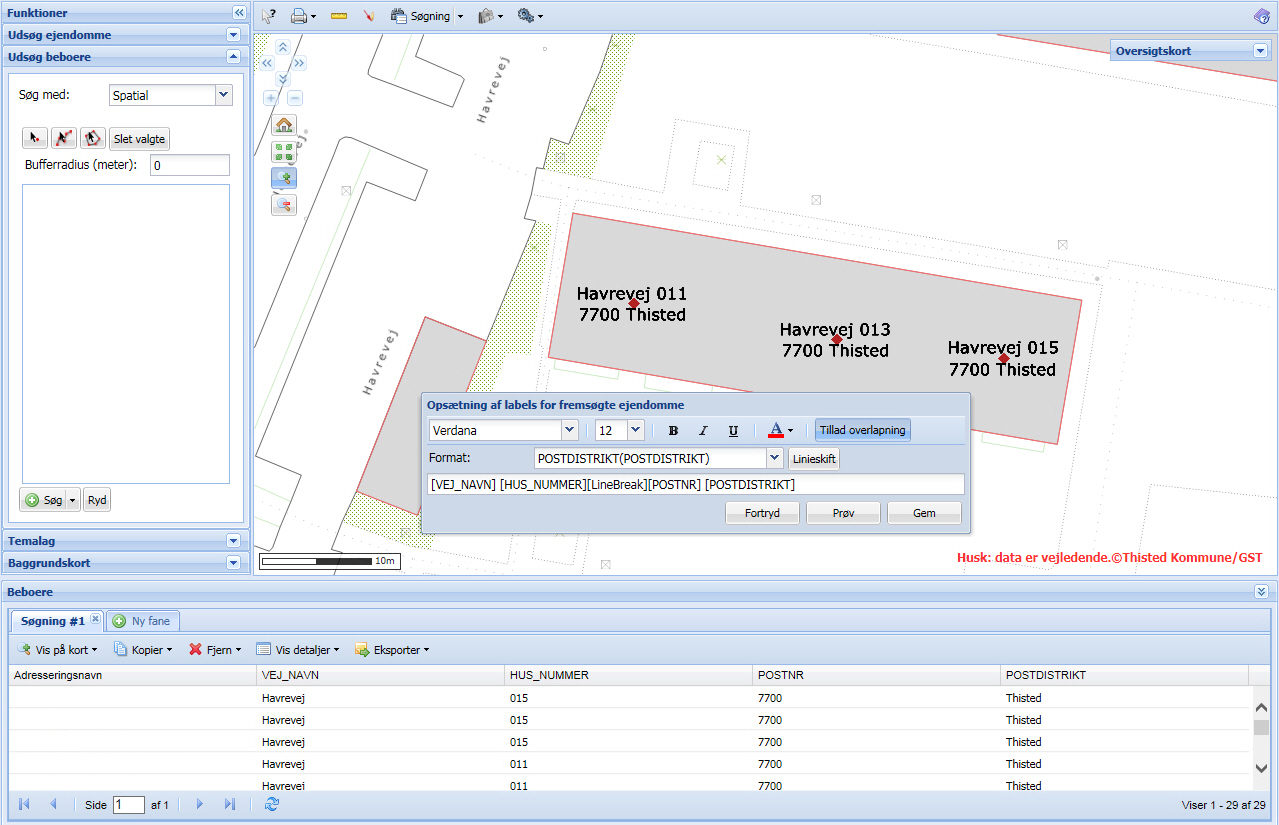The image size is (1279, 825).
Task: Choose the select-by-point tool
Action: coord(35,138)
